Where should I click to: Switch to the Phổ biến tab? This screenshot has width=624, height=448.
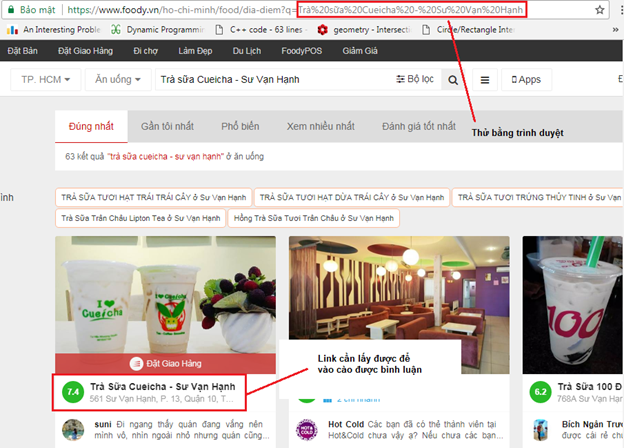coord(240,127)
